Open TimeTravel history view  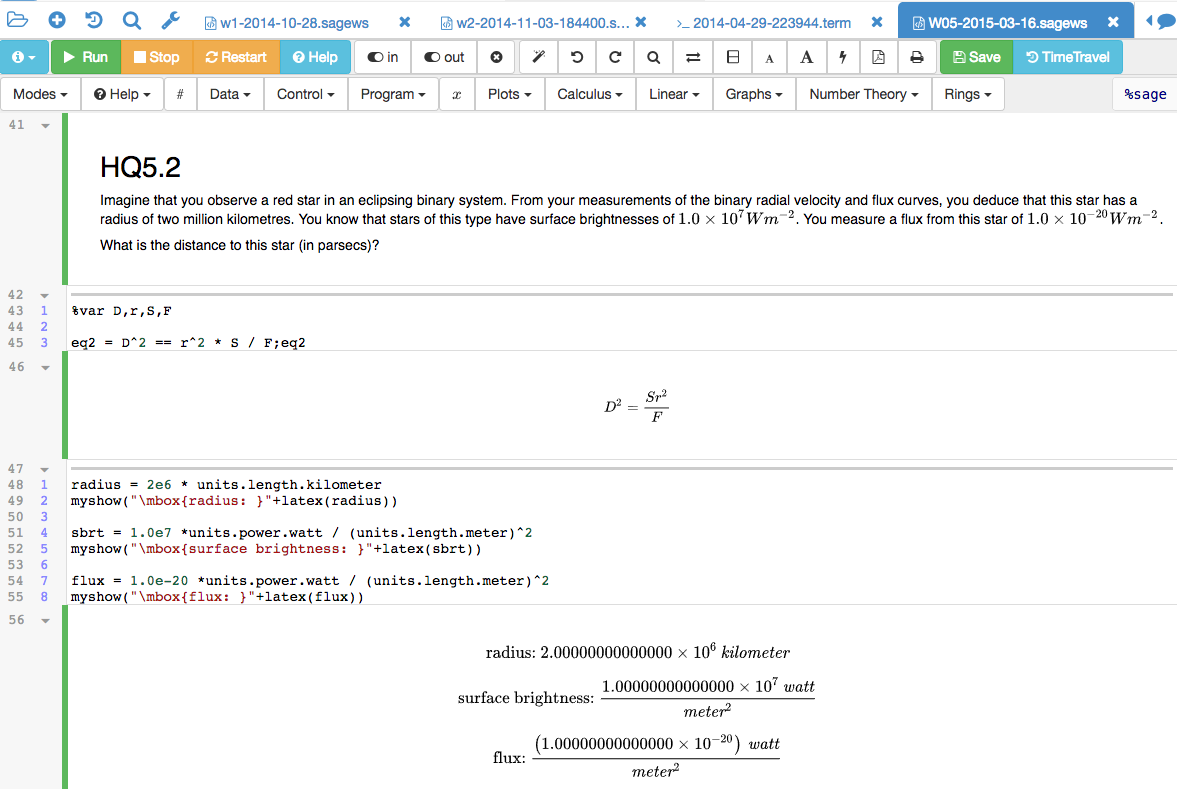coord(1068,57)
